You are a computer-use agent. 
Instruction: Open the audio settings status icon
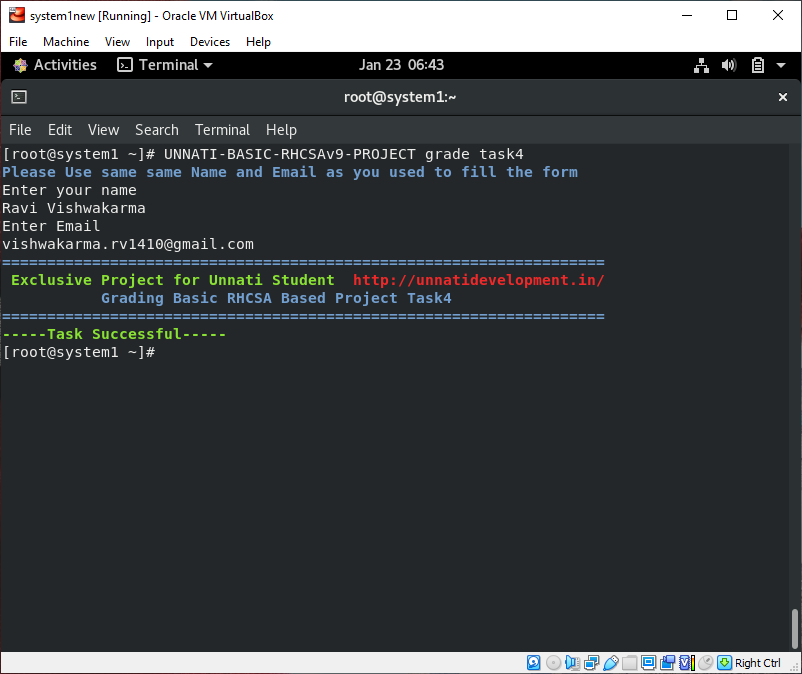(x=572, y=663)
